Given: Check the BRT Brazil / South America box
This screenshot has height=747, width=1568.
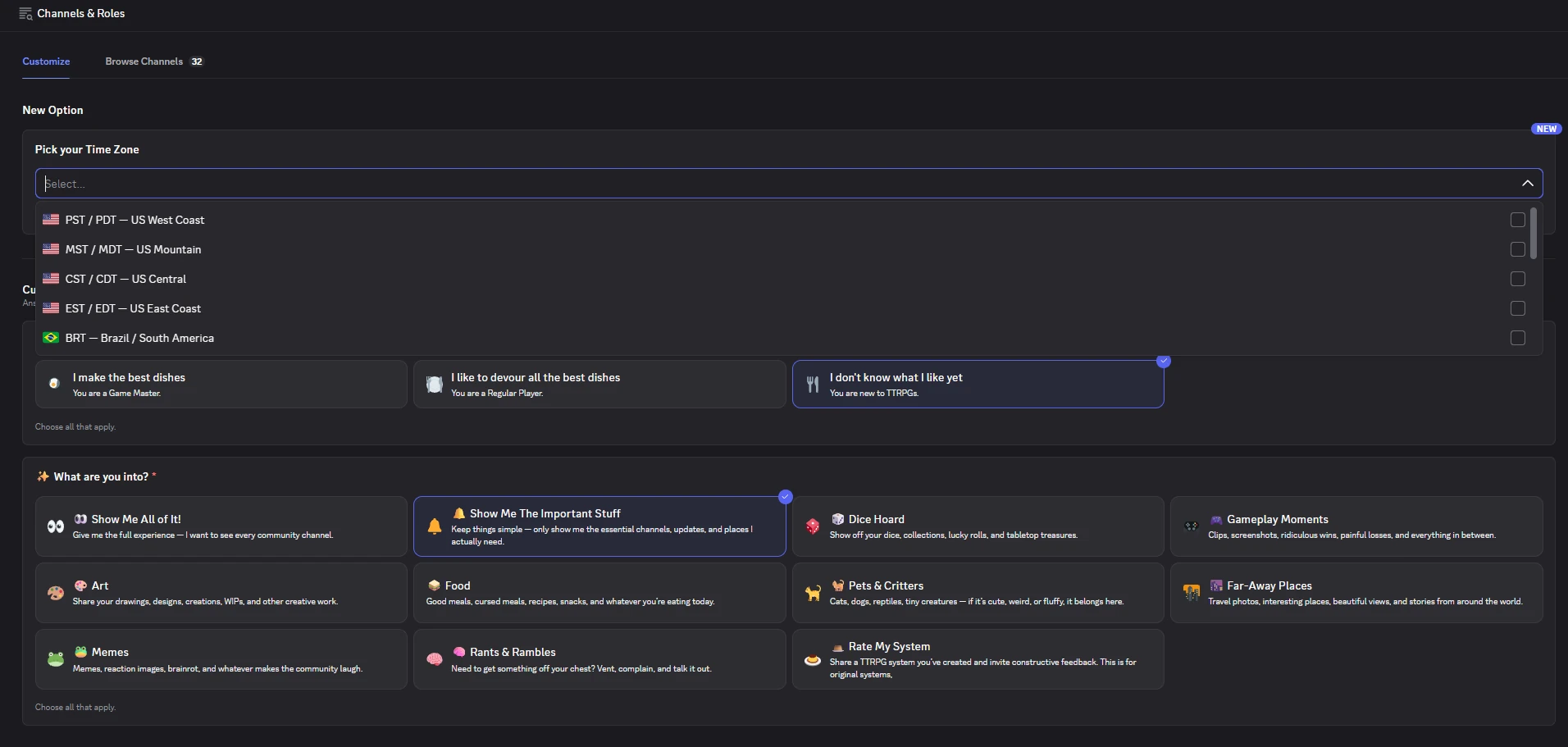Looking at the screenshot, I should (1518, 338).
